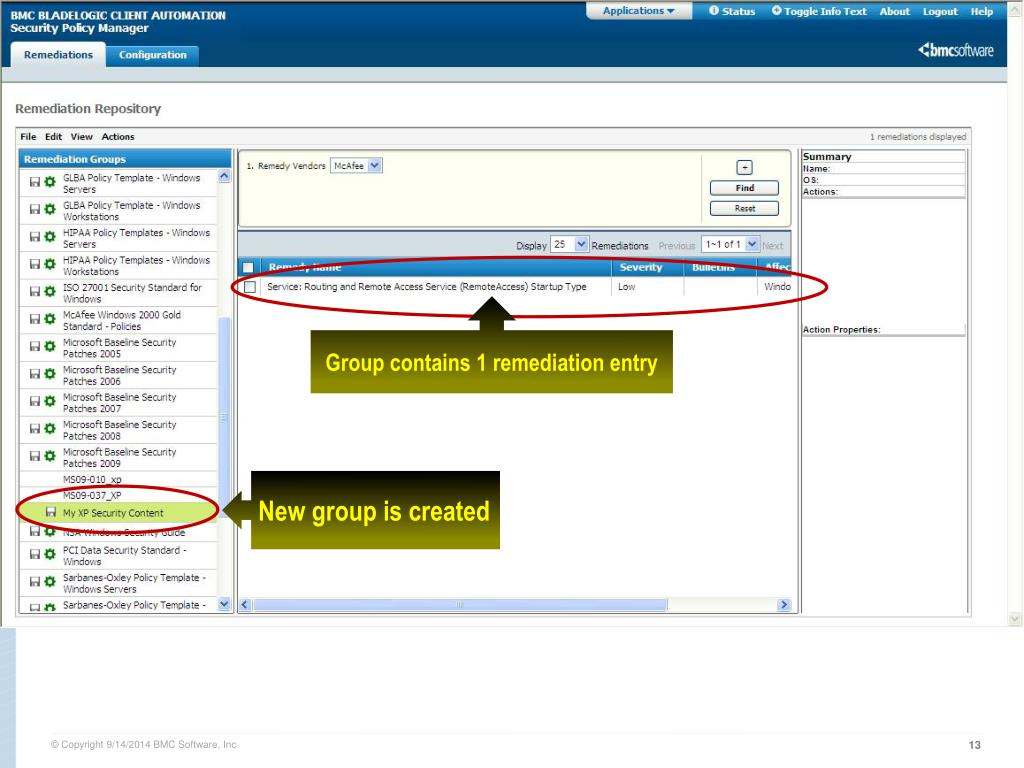Click save icon for PCI Data Security Standard
Viewport: 1024px width, 768px height.
tap(35, 554)
